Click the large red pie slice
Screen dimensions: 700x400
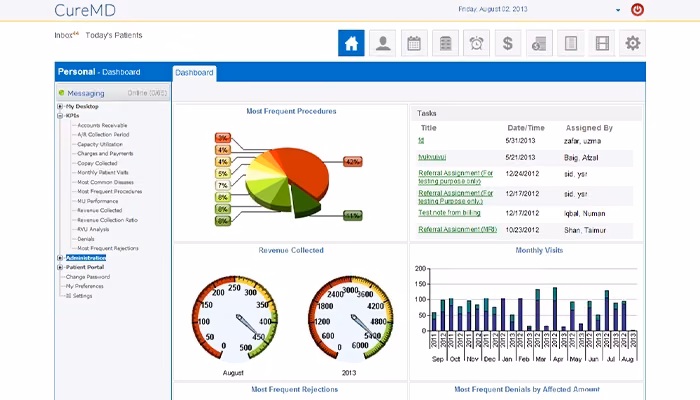click(304, 170)
